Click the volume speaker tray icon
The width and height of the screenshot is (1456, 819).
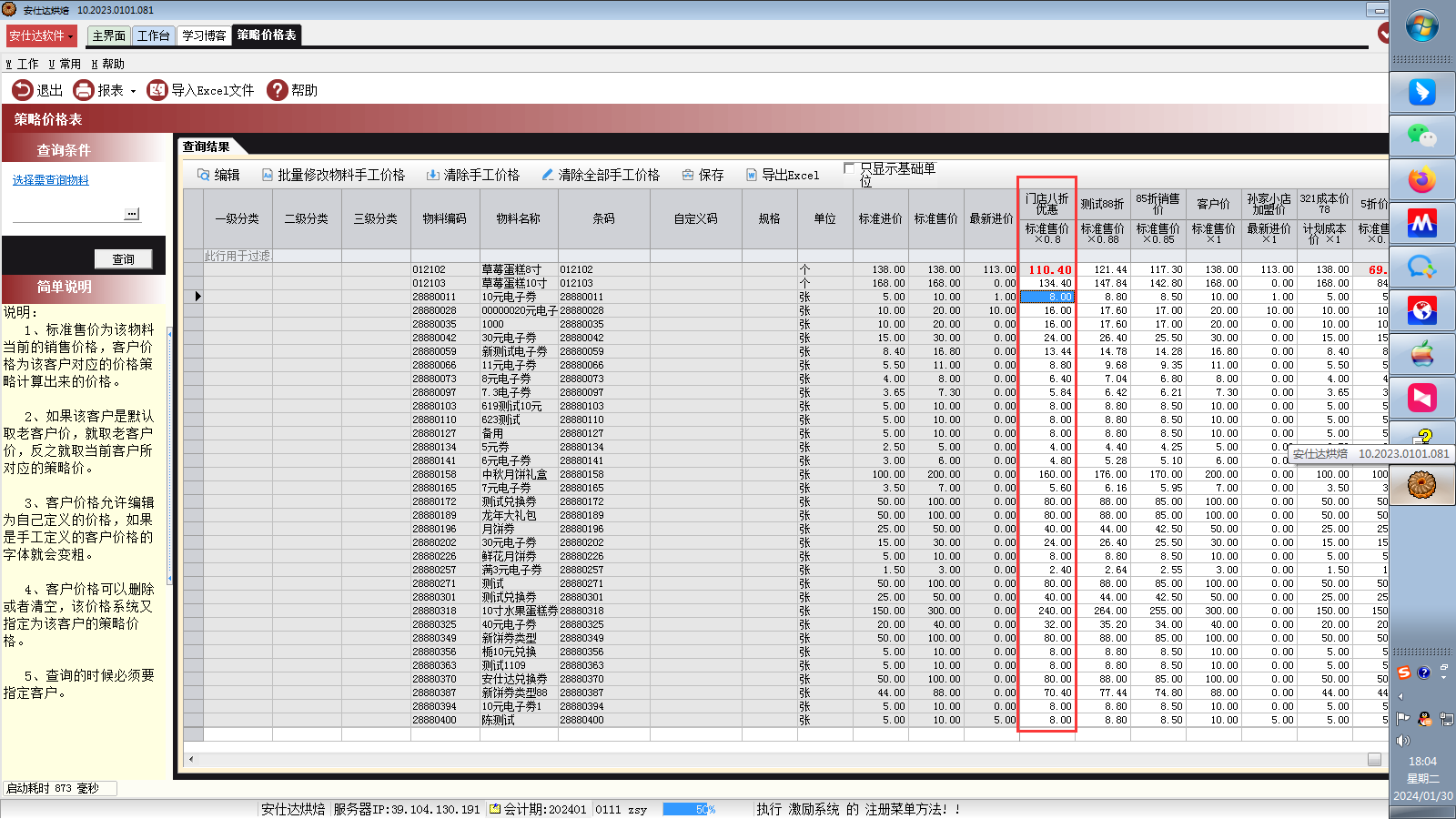[x=1402, y=741]
